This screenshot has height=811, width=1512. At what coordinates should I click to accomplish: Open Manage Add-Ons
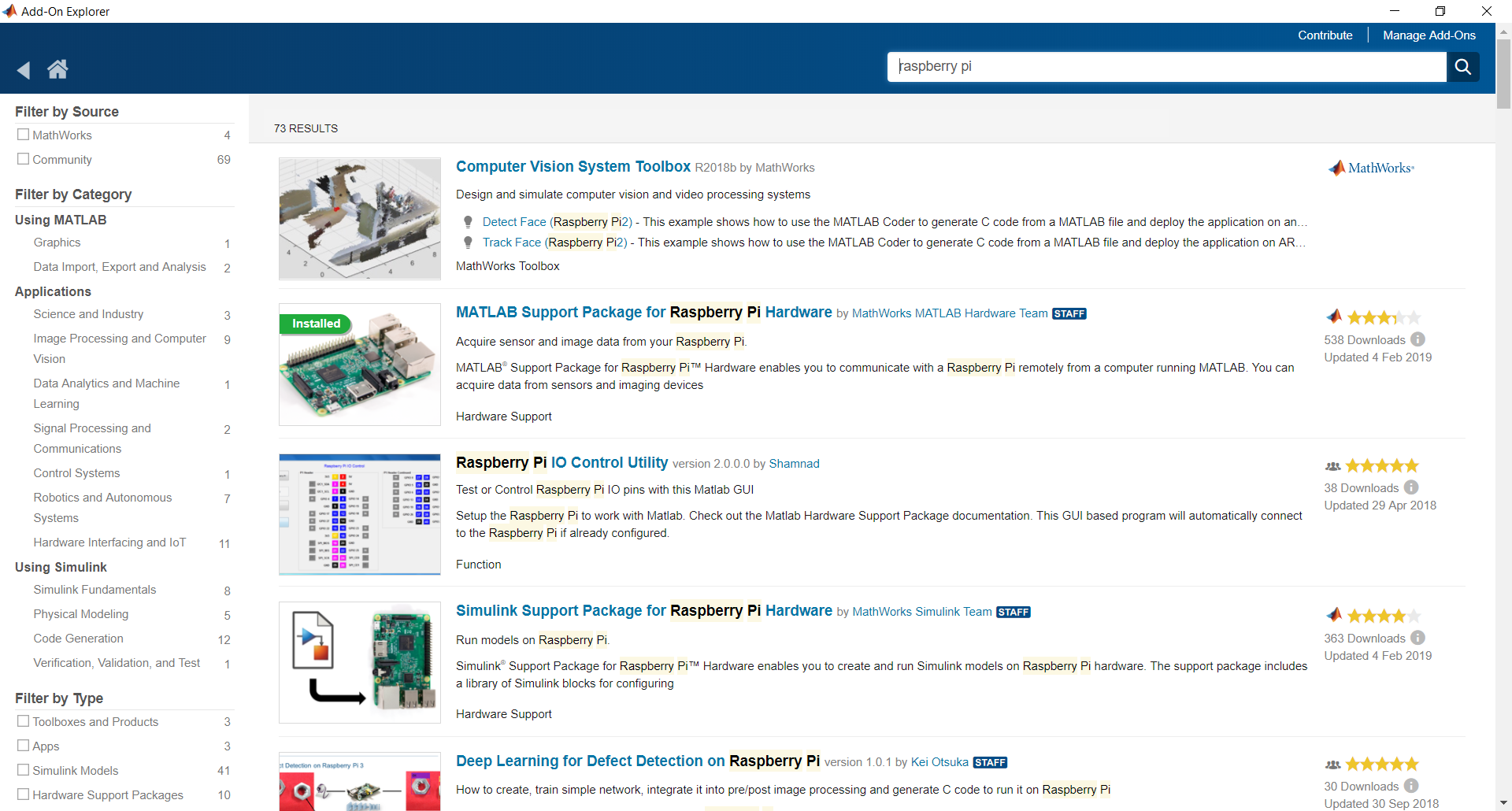[x=1429, y=35]
